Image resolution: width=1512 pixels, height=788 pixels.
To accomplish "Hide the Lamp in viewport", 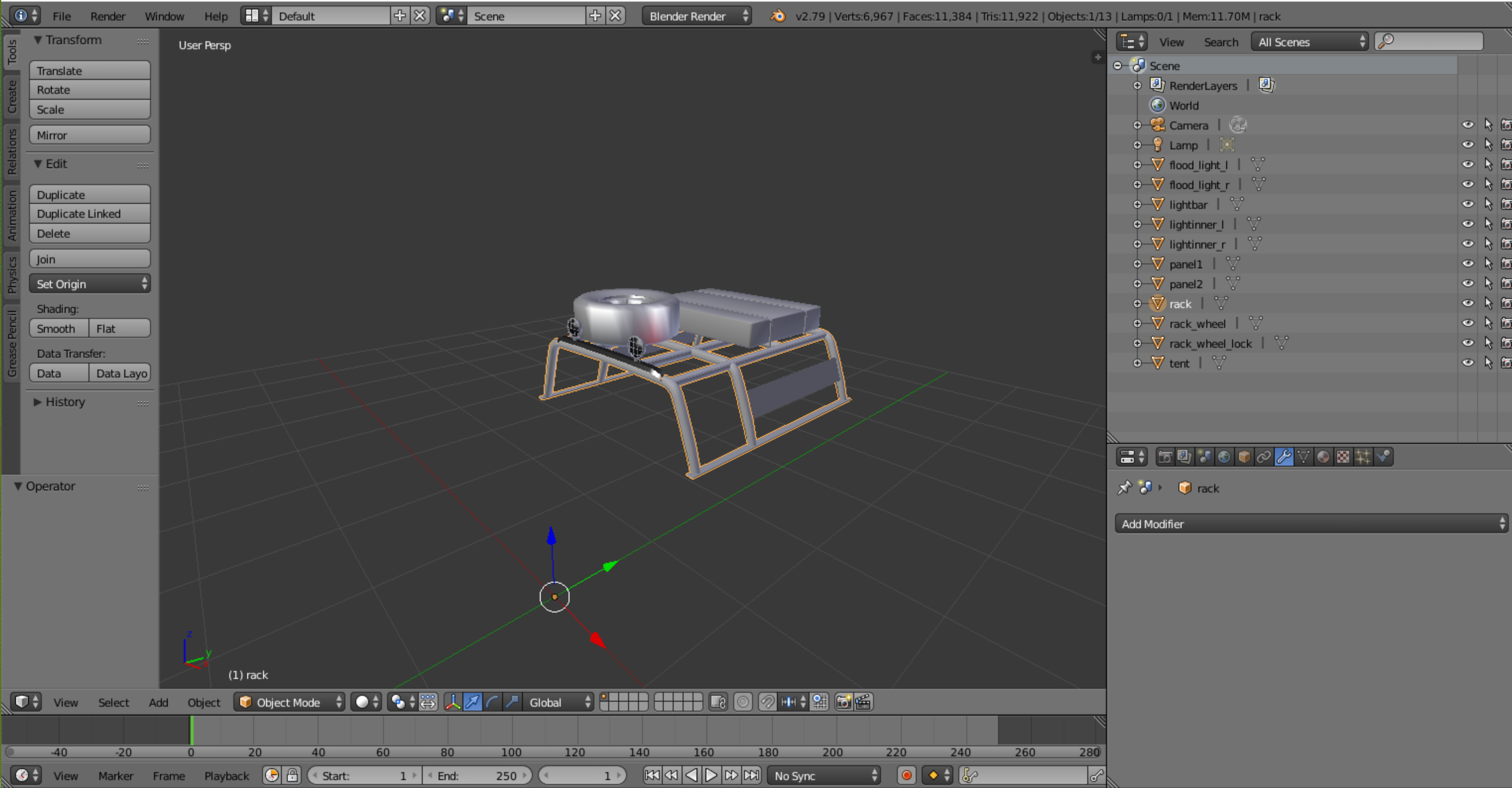I will tap(1468, 144).
